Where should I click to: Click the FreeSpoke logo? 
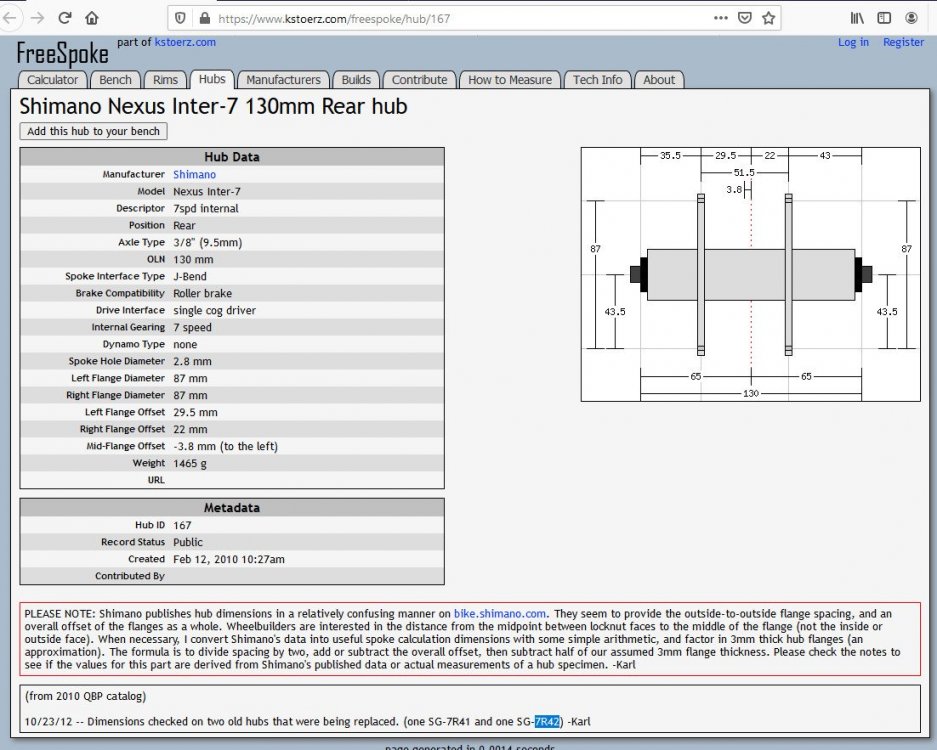point(62,53)
